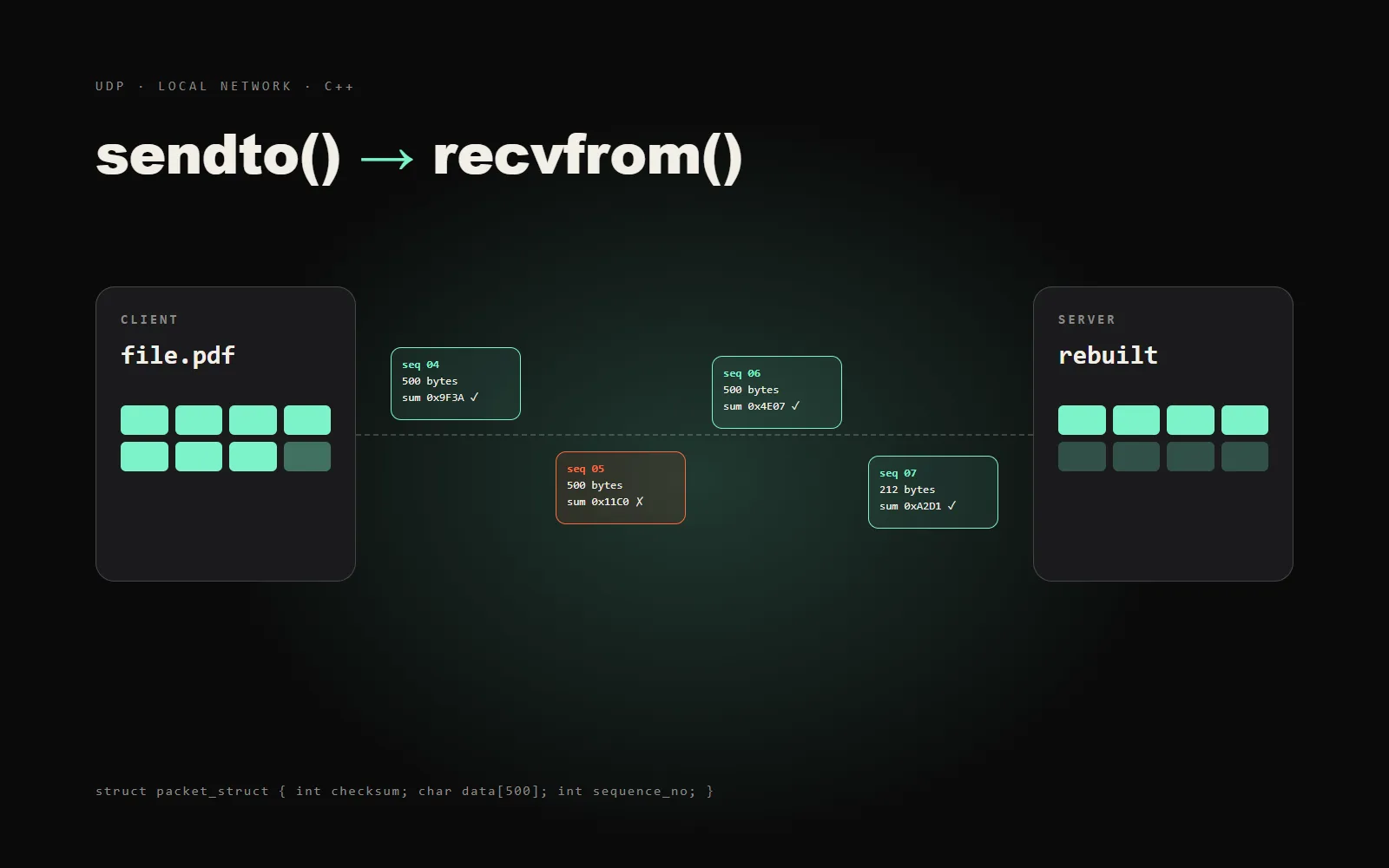Click the seq 04 packet card
Viewport: 1389px width, 868px height.
coord(456,384)
